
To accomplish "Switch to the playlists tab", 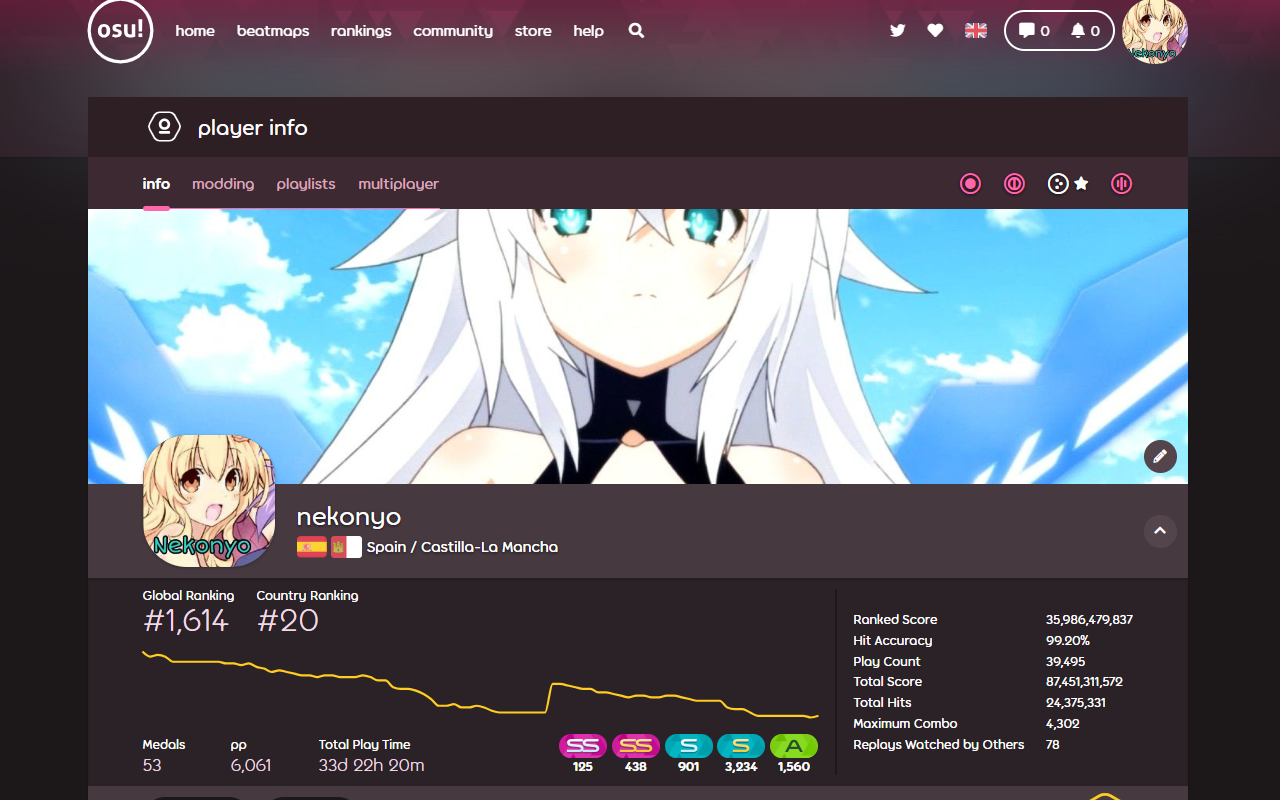I will point(306,184).
